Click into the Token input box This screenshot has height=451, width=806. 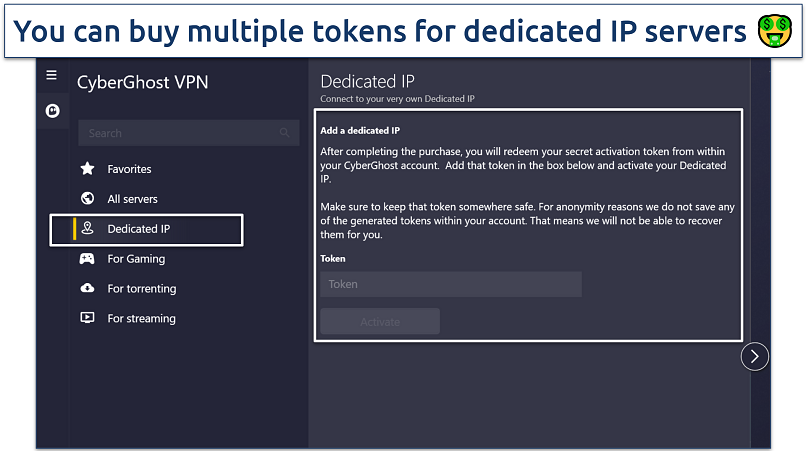(x=450, y=284)
